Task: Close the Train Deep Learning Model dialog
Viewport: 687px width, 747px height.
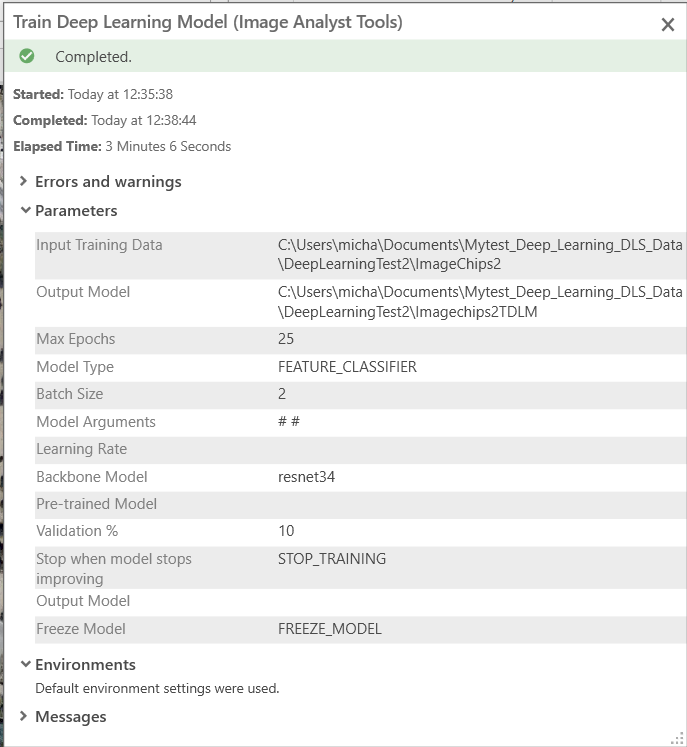Action: click(667, 24)
